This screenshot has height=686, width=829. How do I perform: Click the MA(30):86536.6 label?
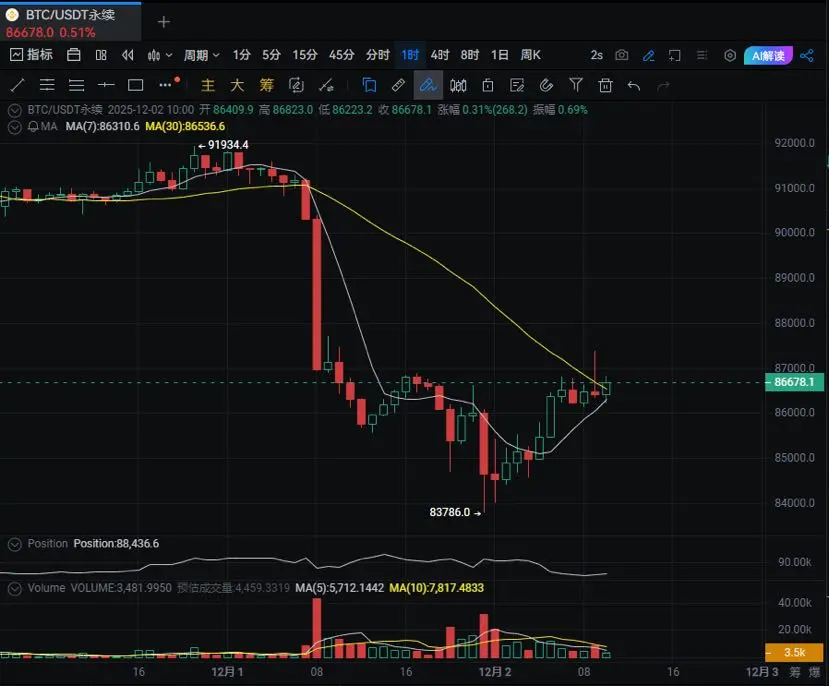coord(185,126)
